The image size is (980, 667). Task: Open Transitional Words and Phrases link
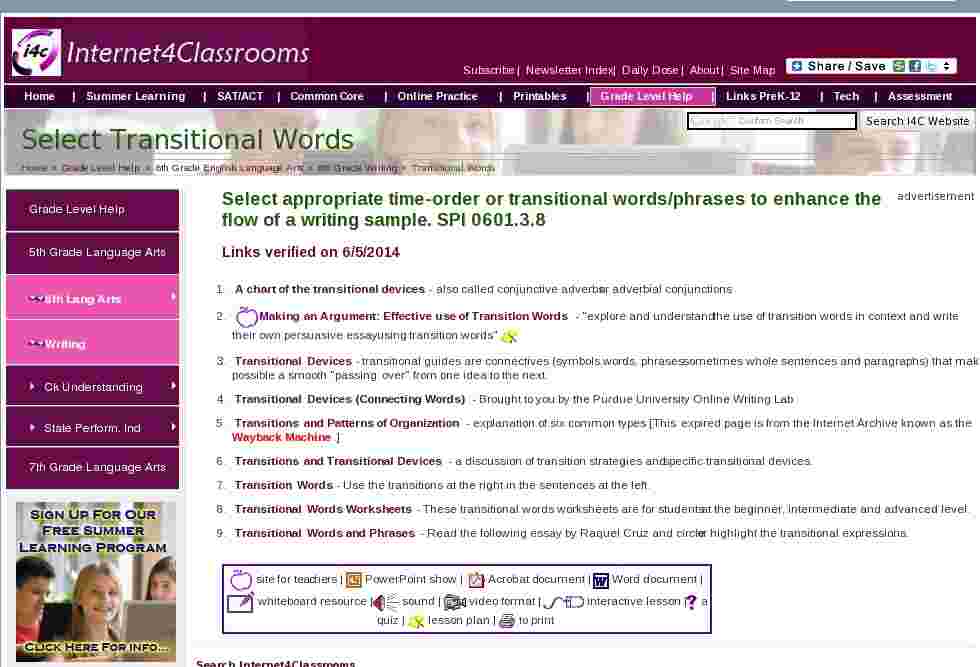[325, 533]
